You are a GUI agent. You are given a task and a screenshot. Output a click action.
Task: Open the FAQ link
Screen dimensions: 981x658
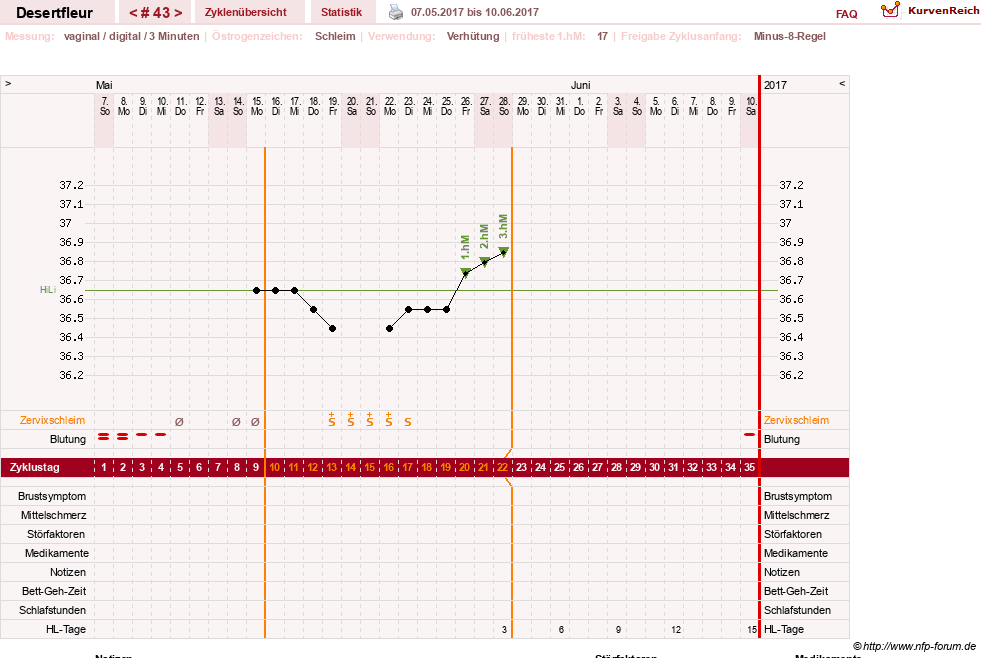tap(846, 14)
